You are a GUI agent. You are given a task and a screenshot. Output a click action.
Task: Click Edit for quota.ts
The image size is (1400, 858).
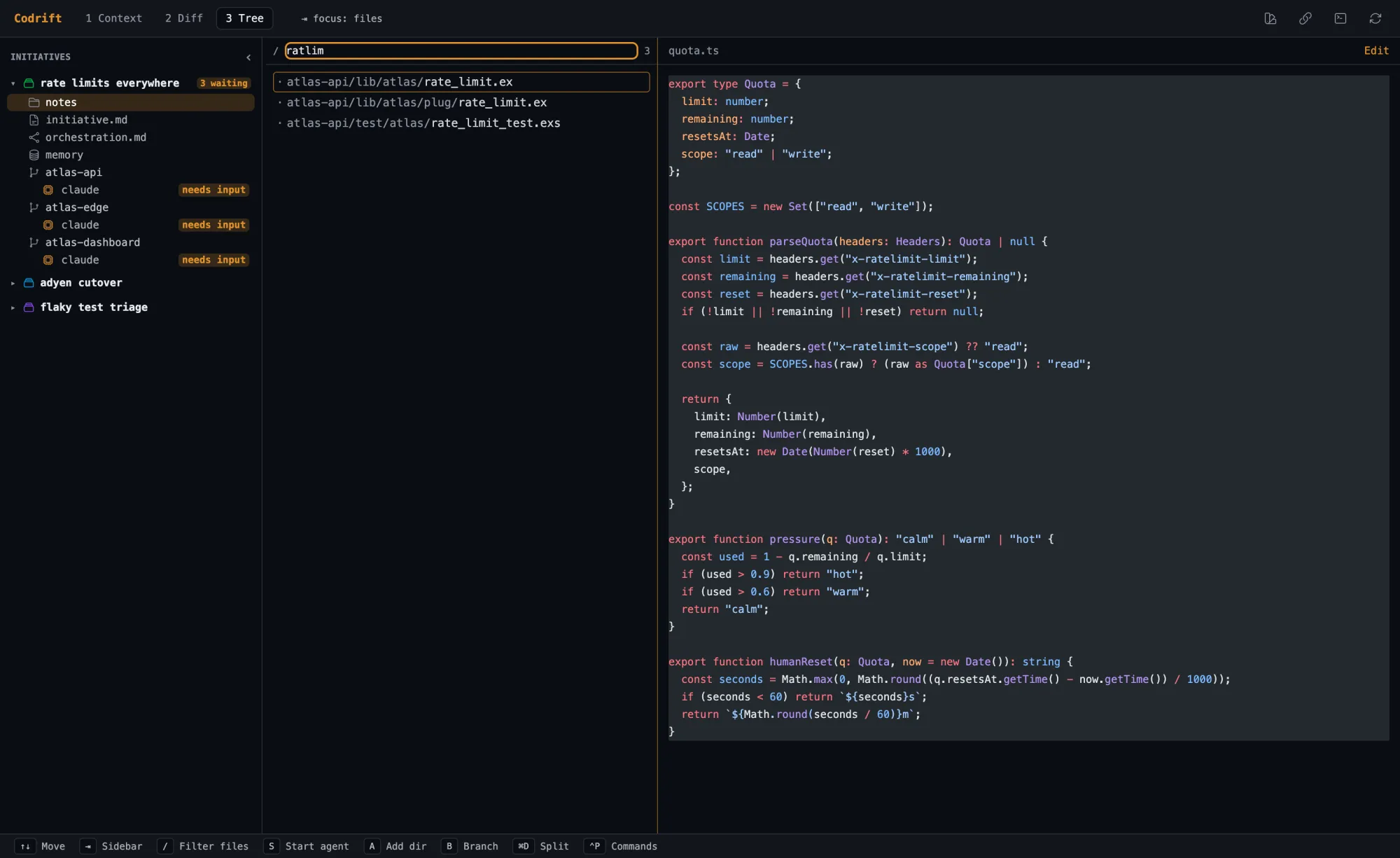[1376, 50]
